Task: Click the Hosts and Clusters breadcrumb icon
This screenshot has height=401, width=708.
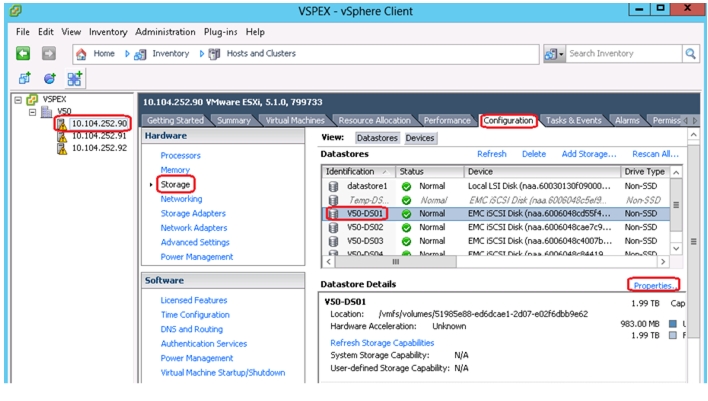Action: pos(214,54)
